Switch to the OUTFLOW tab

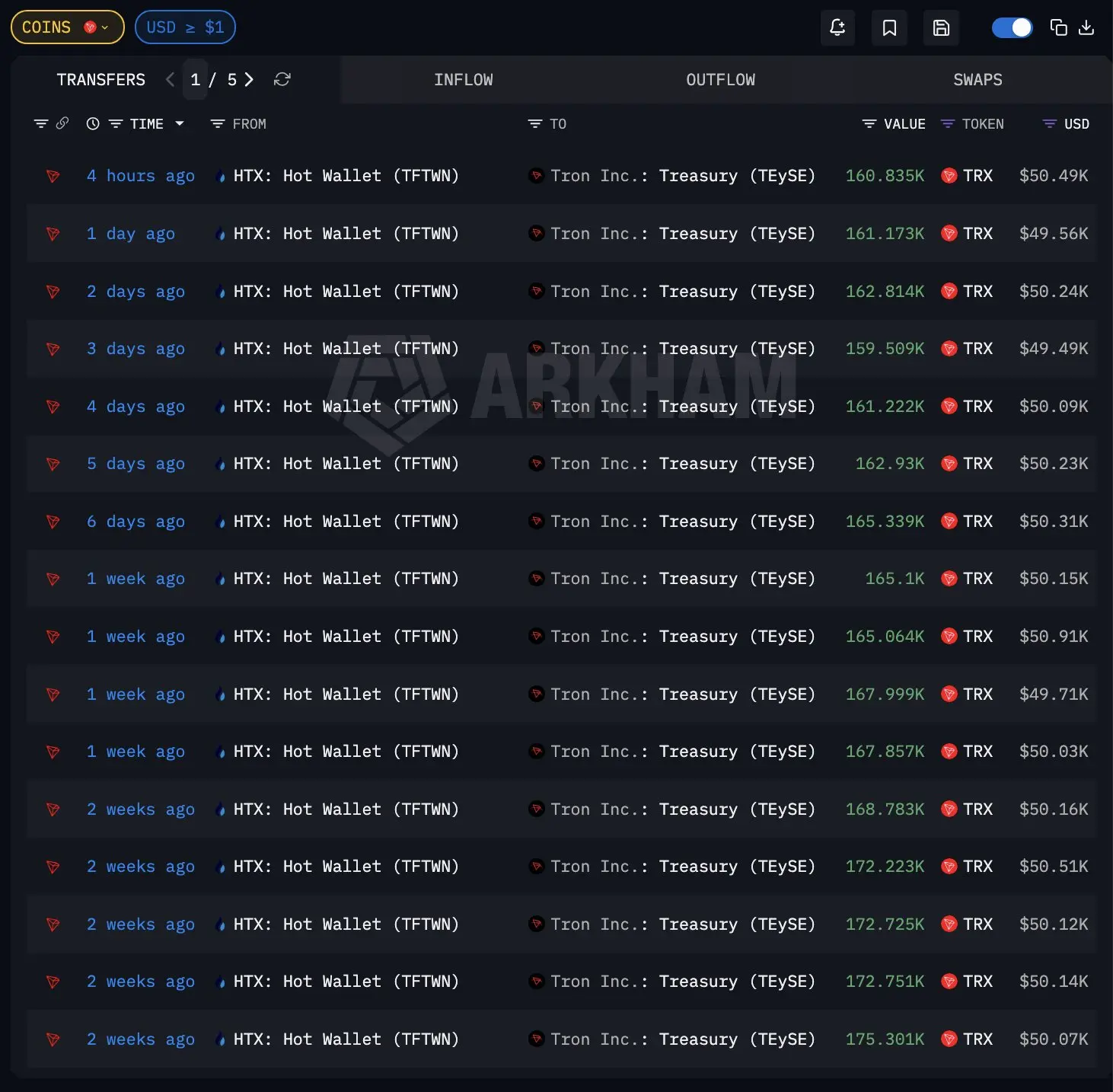720,80
